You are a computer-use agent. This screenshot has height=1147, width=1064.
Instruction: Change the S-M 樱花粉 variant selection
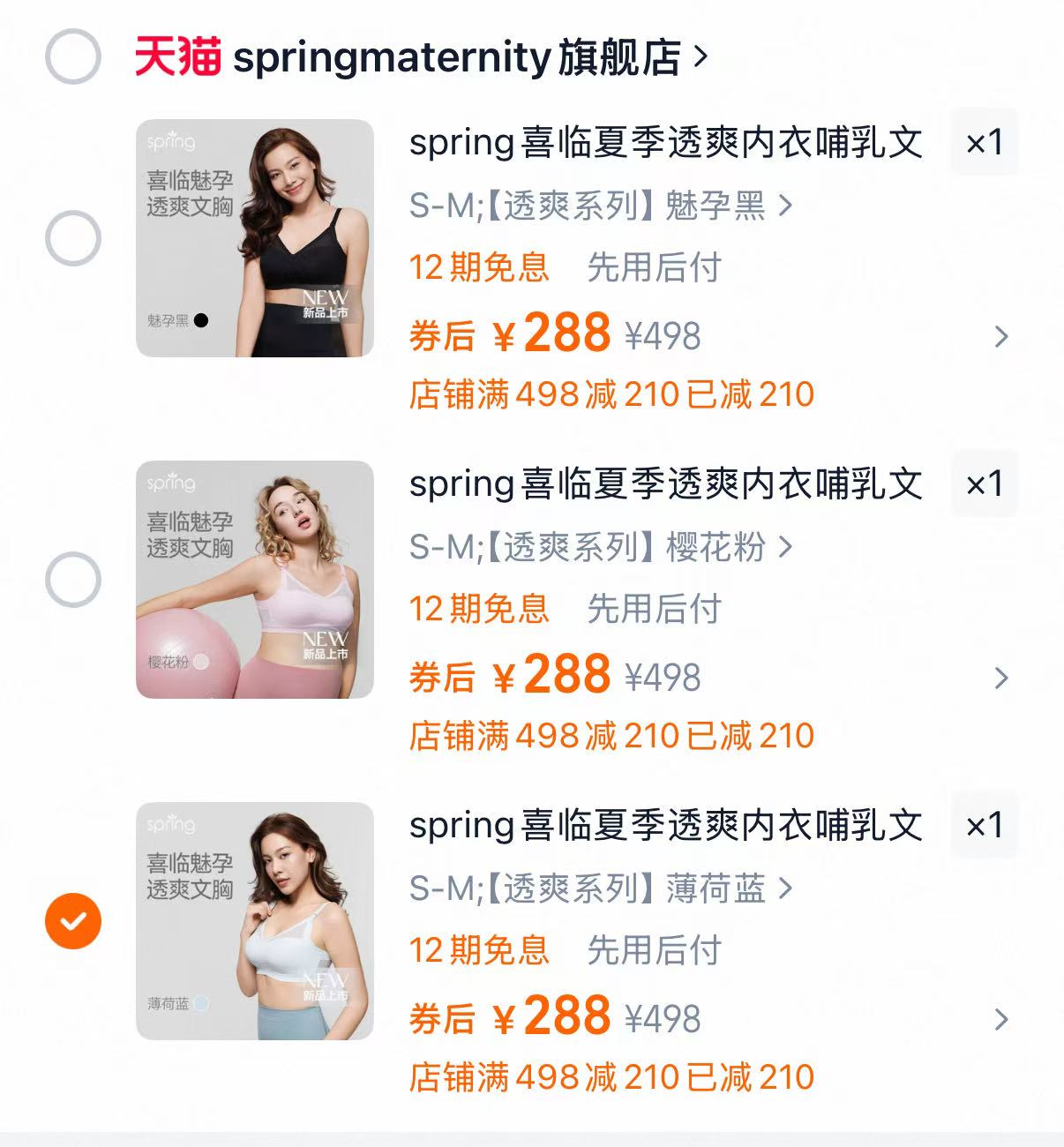tap(601, 547)
